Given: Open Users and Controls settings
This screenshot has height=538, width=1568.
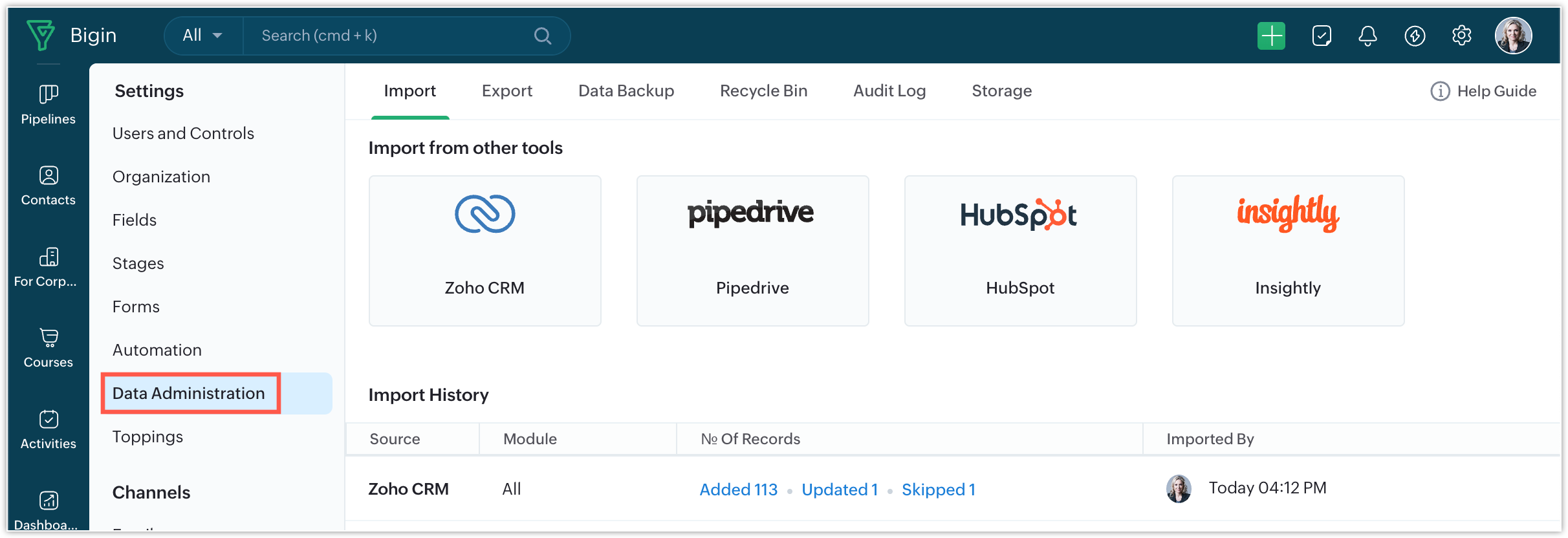Looking at the screenshot, I should [x=183, y=133].
